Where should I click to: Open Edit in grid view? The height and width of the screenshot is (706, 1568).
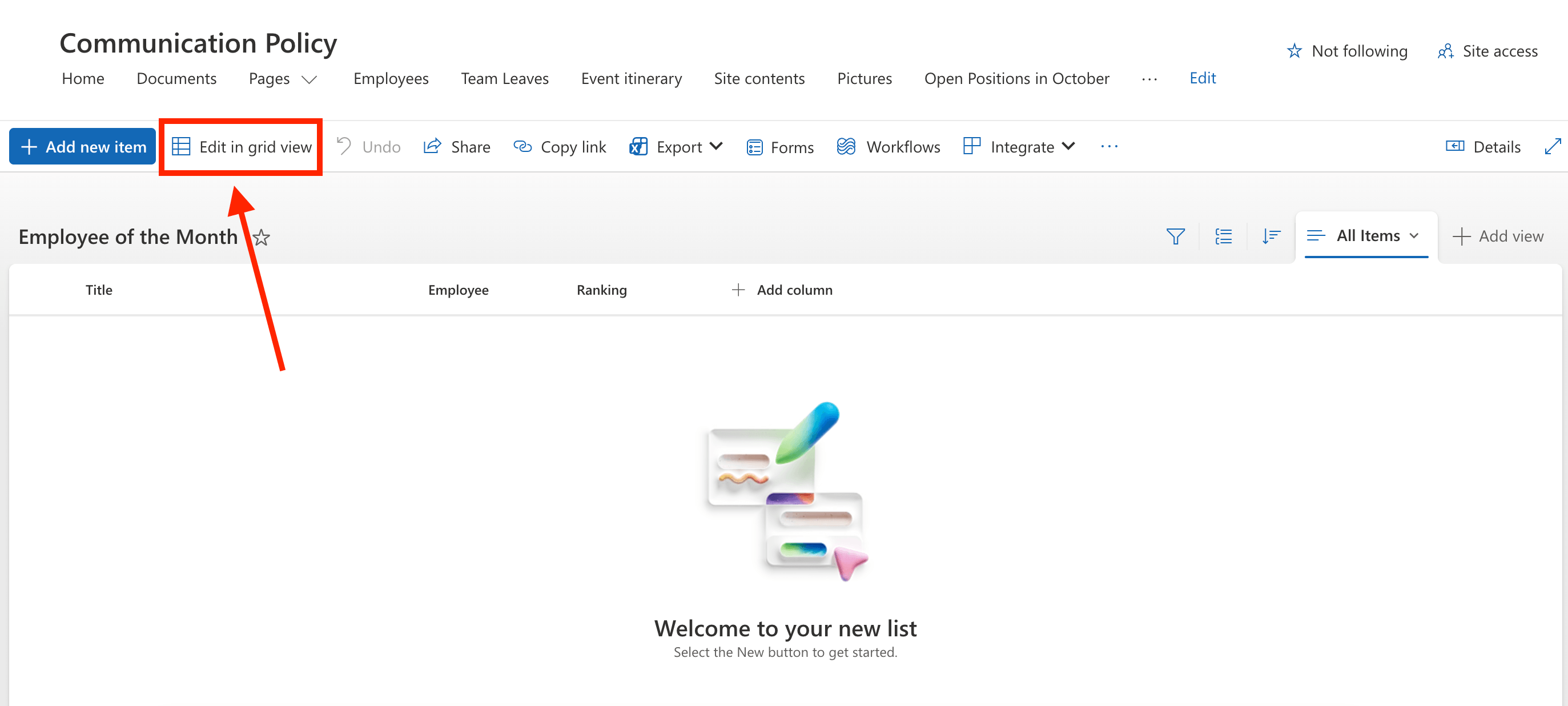(x=242, y=147)
